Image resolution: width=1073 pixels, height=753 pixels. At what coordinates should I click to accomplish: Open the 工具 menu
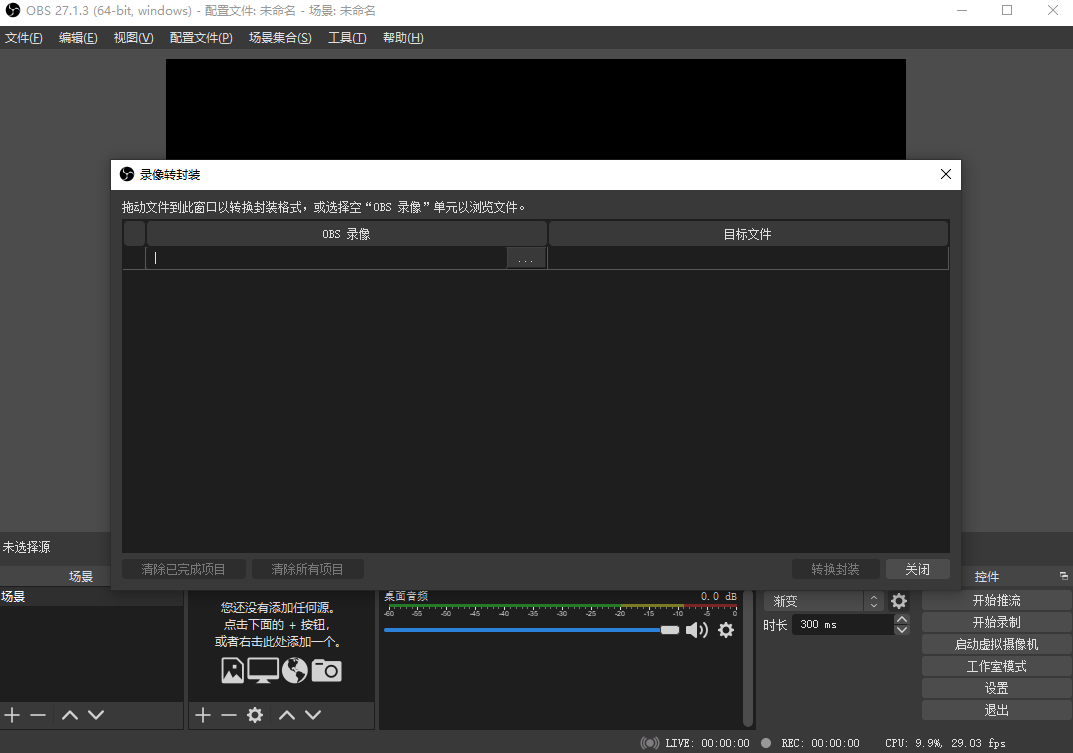347,37
